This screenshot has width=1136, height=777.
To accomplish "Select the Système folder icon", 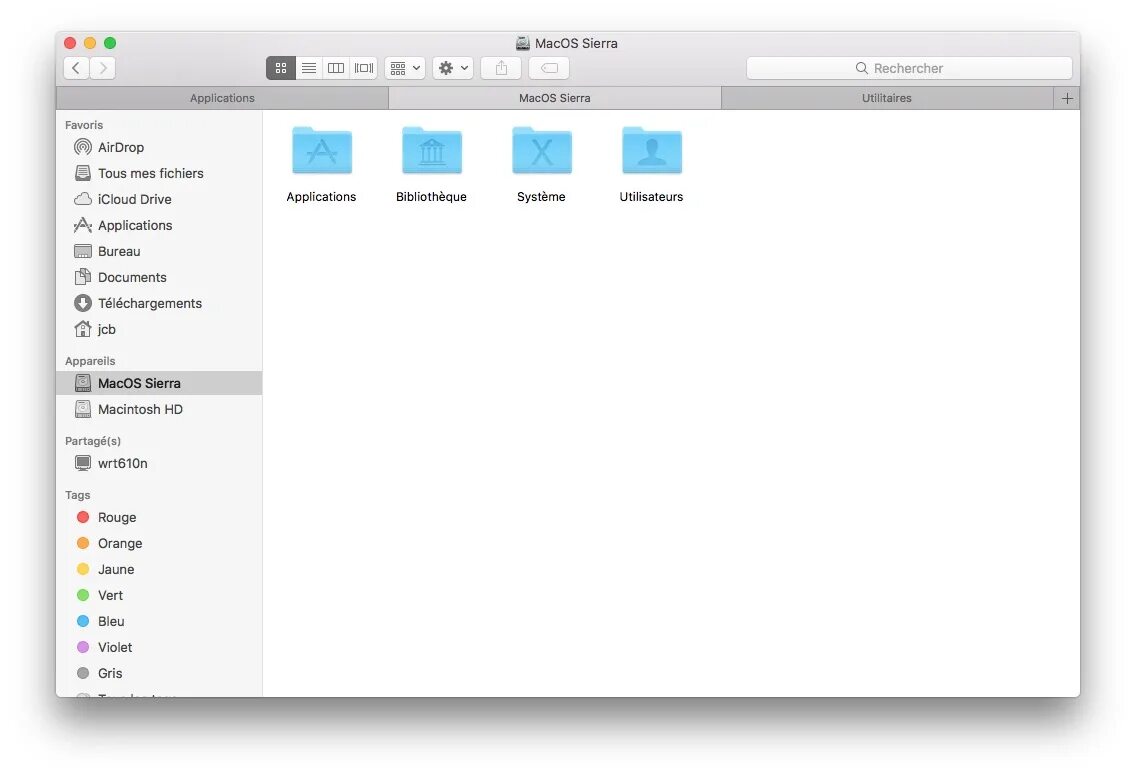I will pyautogui.click(x=542, y=151).
